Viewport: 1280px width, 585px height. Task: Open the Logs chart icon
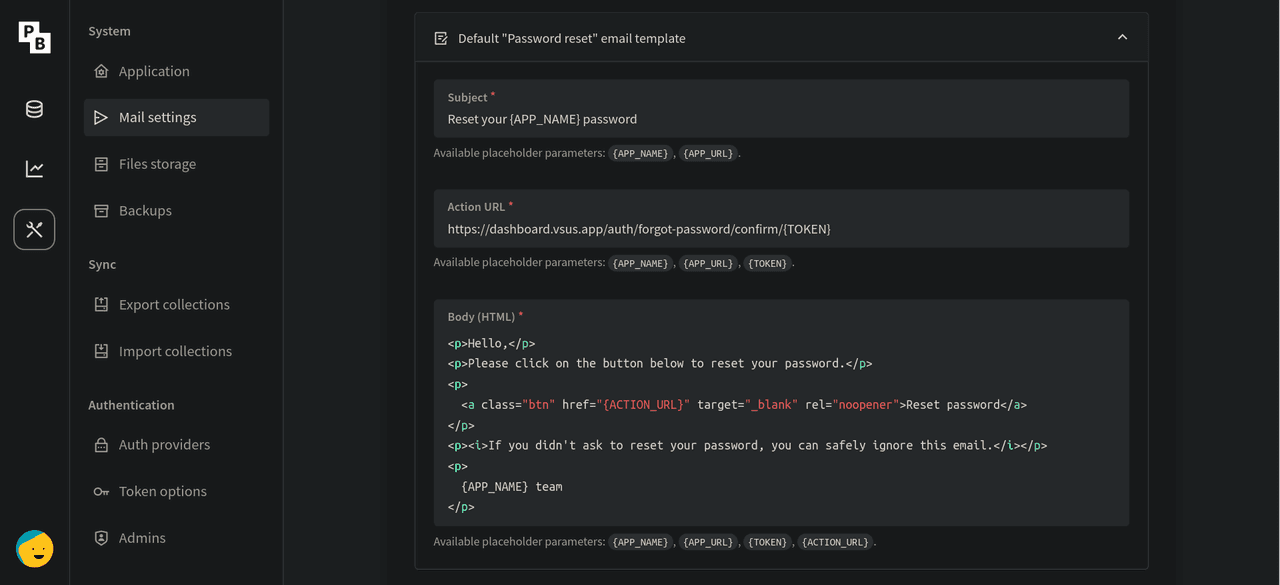(x=34, y=169)
